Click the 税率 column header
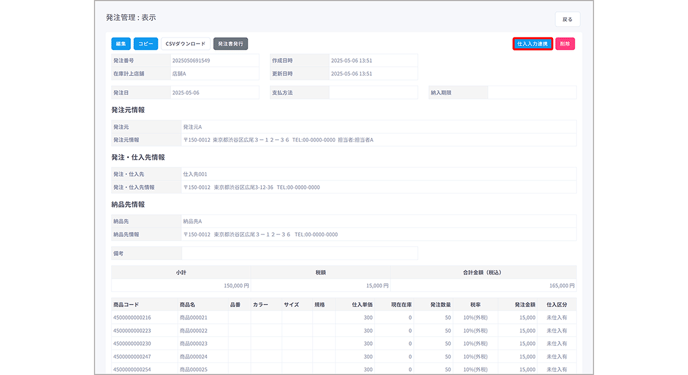Screen dimensions: 688x375 [476, 304]
